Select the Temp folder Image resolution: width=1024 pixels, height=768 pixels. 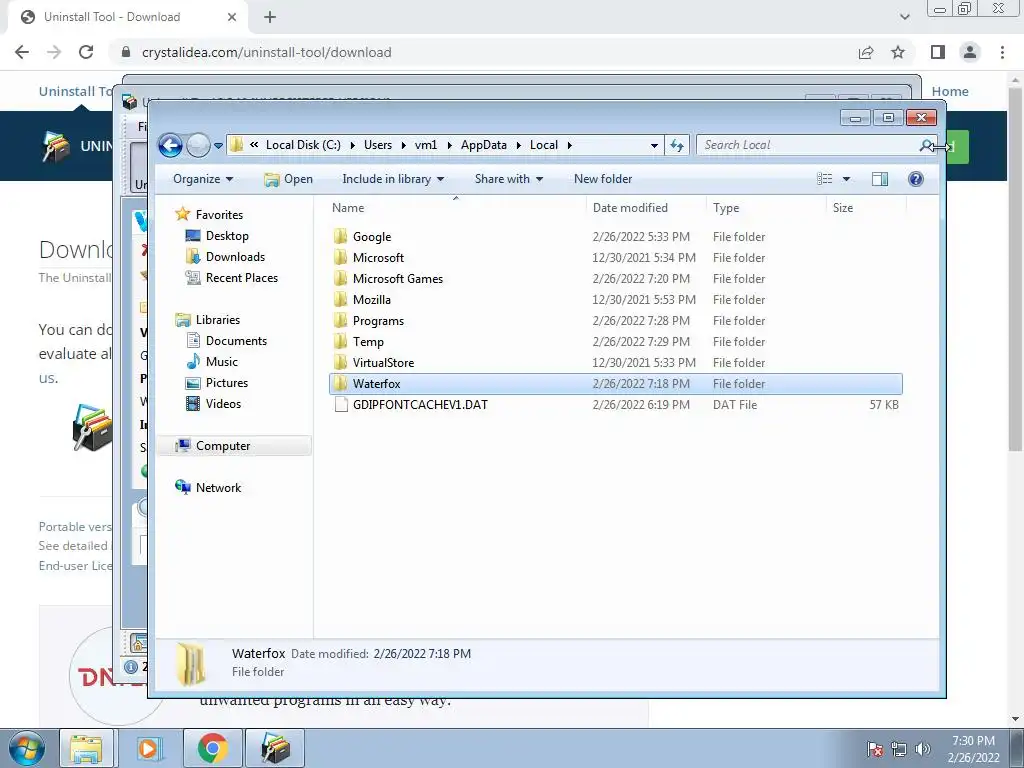(368, 342)
